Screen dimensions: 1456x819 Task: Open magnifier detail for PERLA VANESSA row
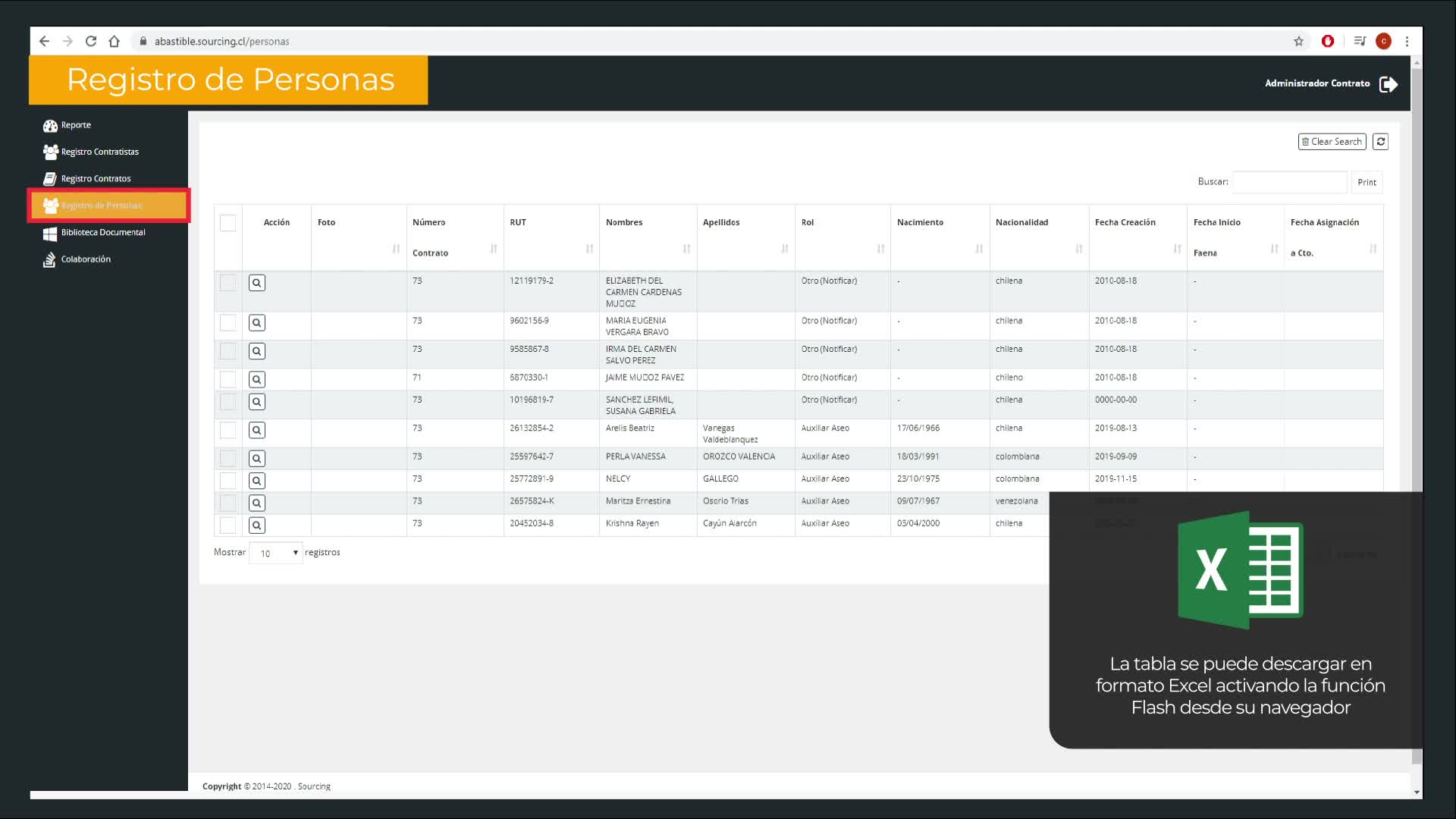click(x=257, y=458)
